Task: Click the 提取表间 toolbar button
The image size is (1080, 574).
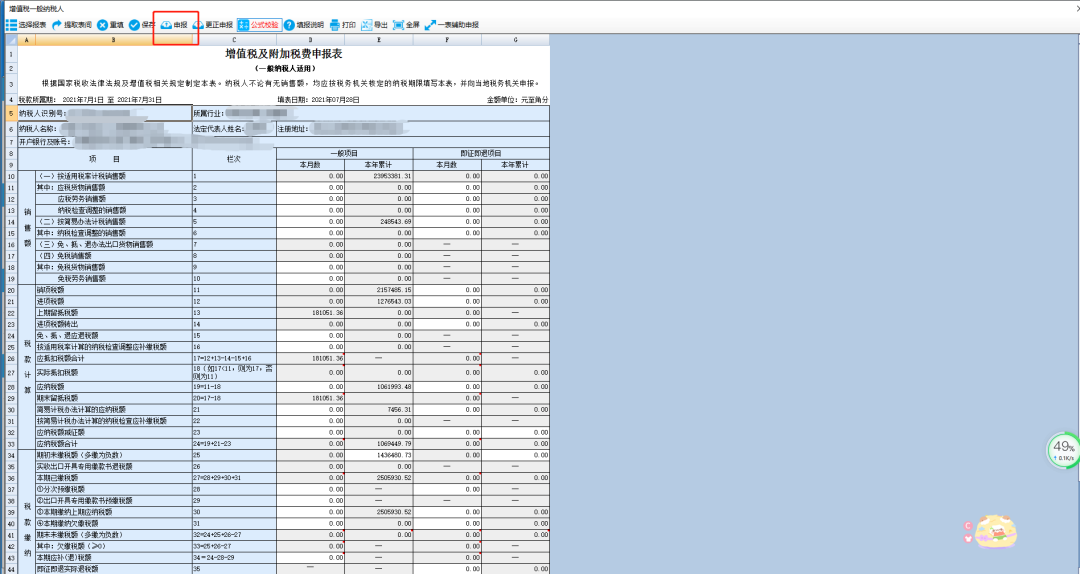Action: click(x=72, y=25)
